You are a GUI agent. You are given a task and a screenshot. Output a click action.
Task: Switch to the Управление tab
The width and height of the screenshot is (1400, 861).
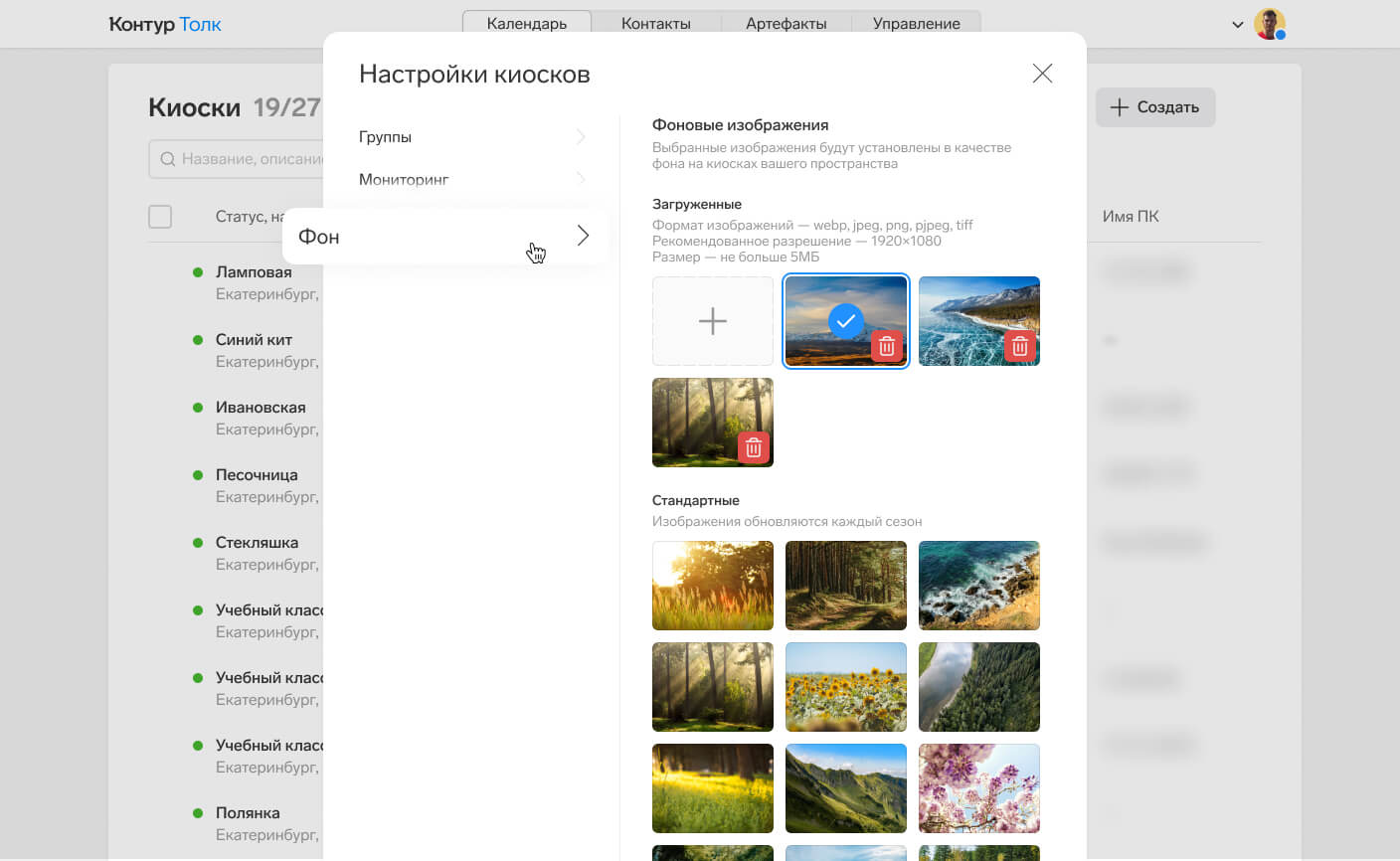click(917, 23)
